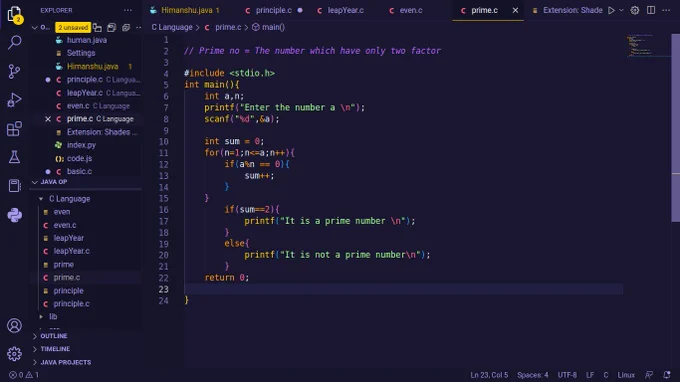The image size is (680, 382).
Task: Click the errors and warnings status indicator
Action: 24,375
